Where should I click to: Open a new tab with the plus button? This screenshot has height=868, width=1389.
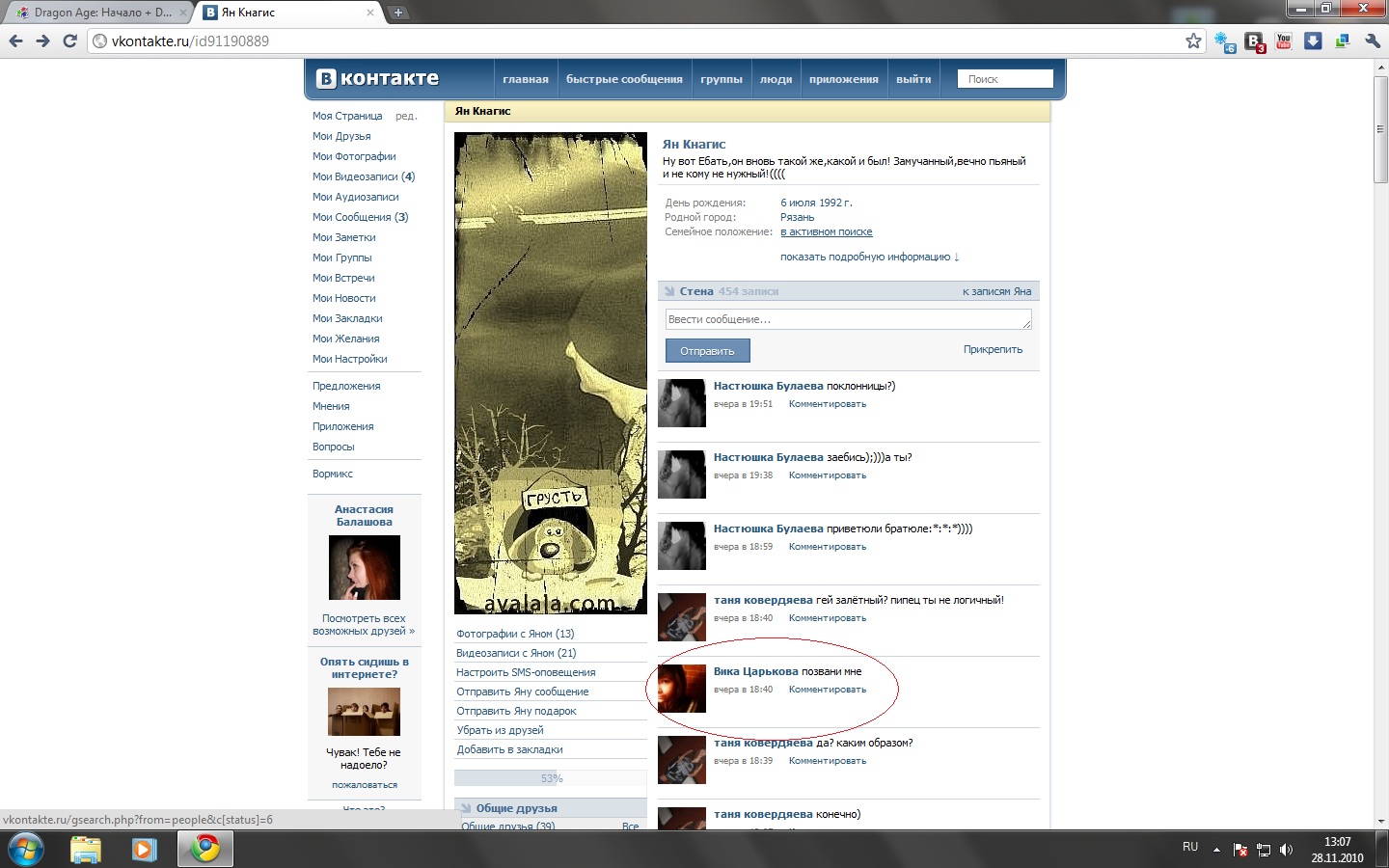397,13
